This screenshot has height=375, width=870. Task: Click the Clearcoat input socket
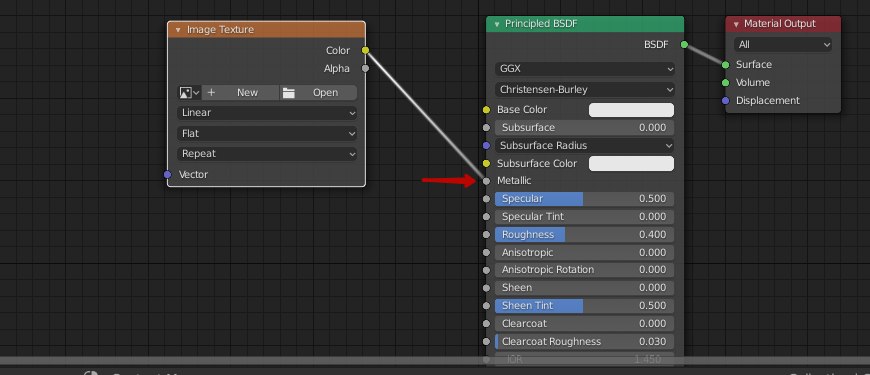coord(487,323)
